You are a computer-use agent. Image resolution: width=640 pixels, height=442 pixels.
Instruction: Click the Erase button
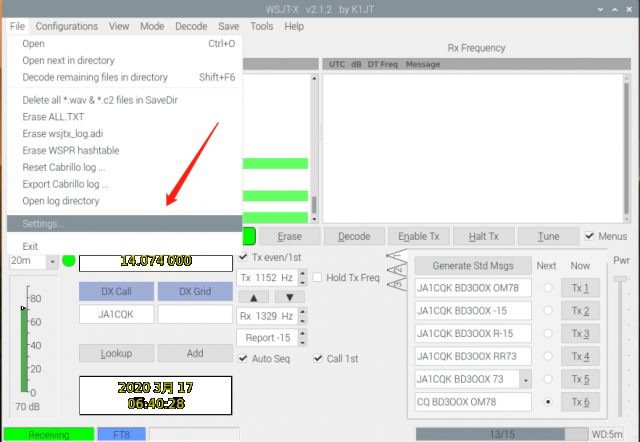[x=289, y=236]
